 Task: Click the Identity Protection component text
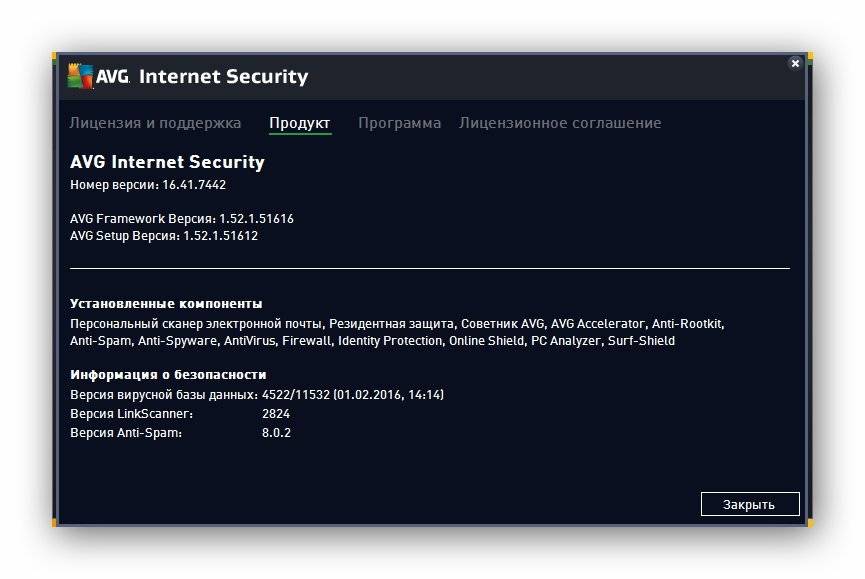390,341
